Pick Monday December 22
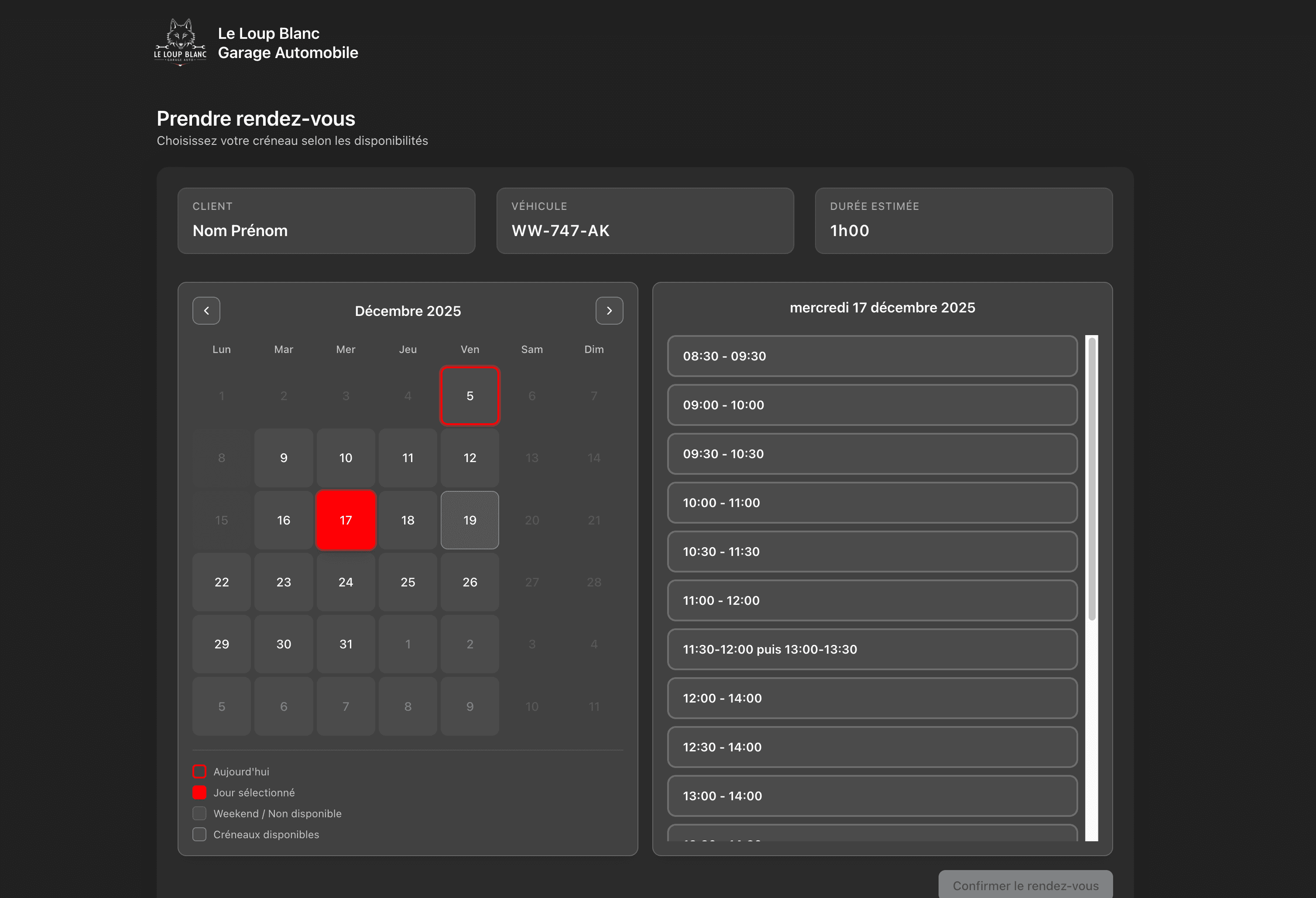The width and height of the screenshot is (1316, 898). point(221,582)
